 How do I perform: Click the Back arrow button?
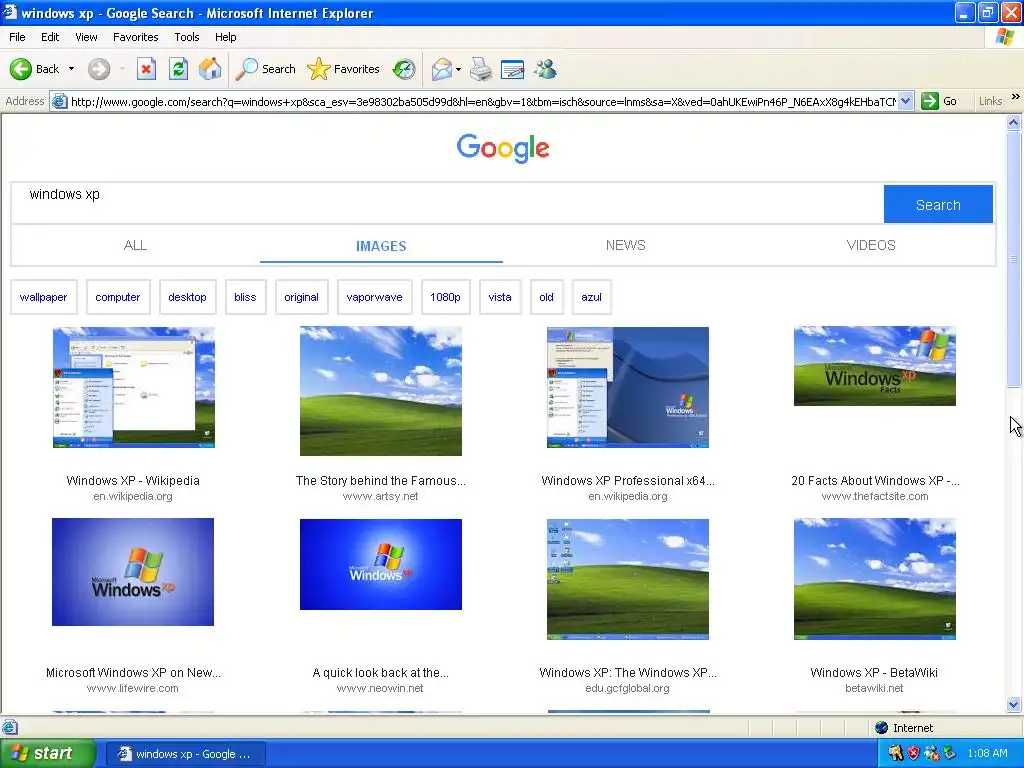click(x=35, y=69)
